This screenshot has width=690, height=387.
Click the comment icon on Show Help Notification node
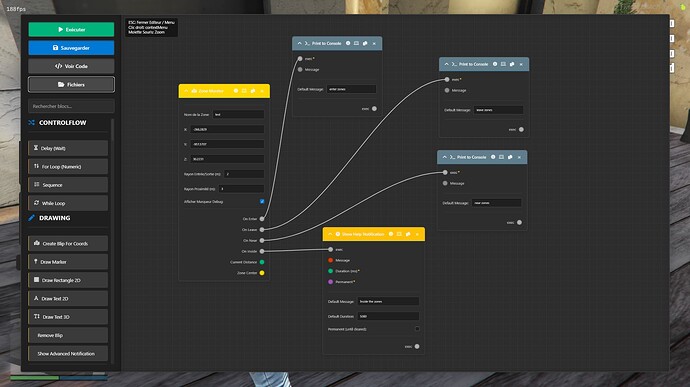click(x=399, y=234)
